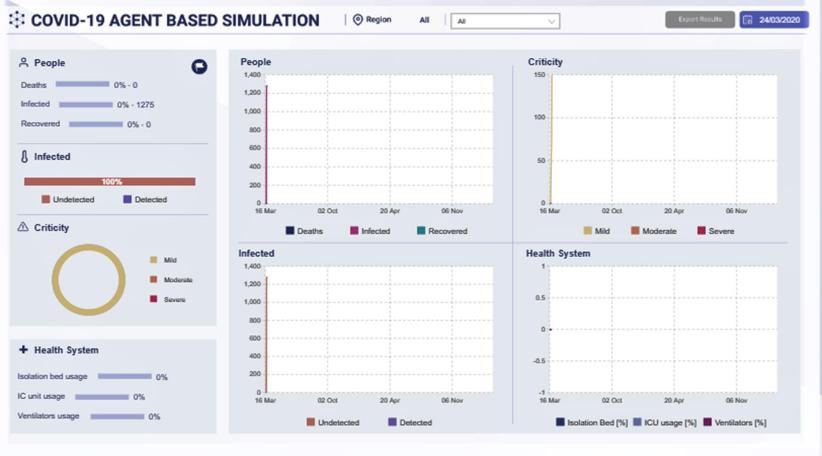822x456 pixels.
Task: Toggle Severe series in Criticity chart legend
Action: (x=716, y=231)
